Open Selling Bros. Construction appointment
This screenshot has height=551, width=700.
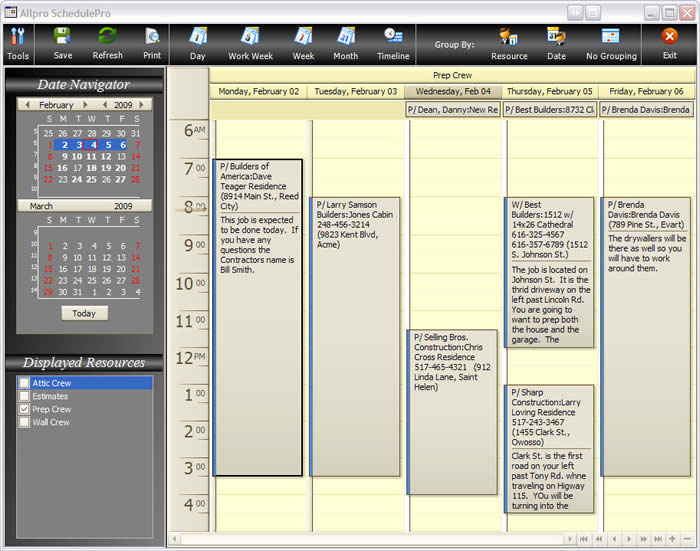(452, 412)
